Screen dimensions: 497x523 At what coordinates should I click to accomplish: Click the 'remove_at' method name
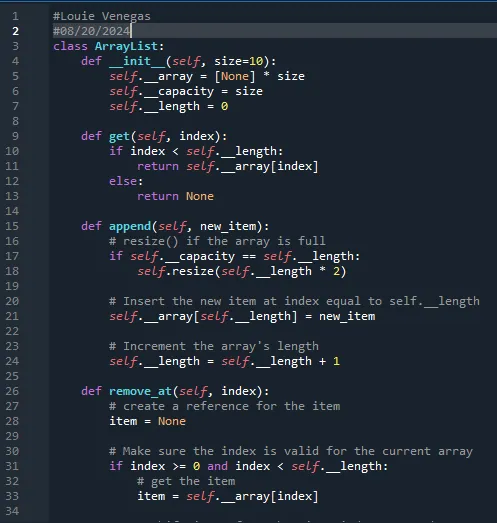click(x=140, y=391)
